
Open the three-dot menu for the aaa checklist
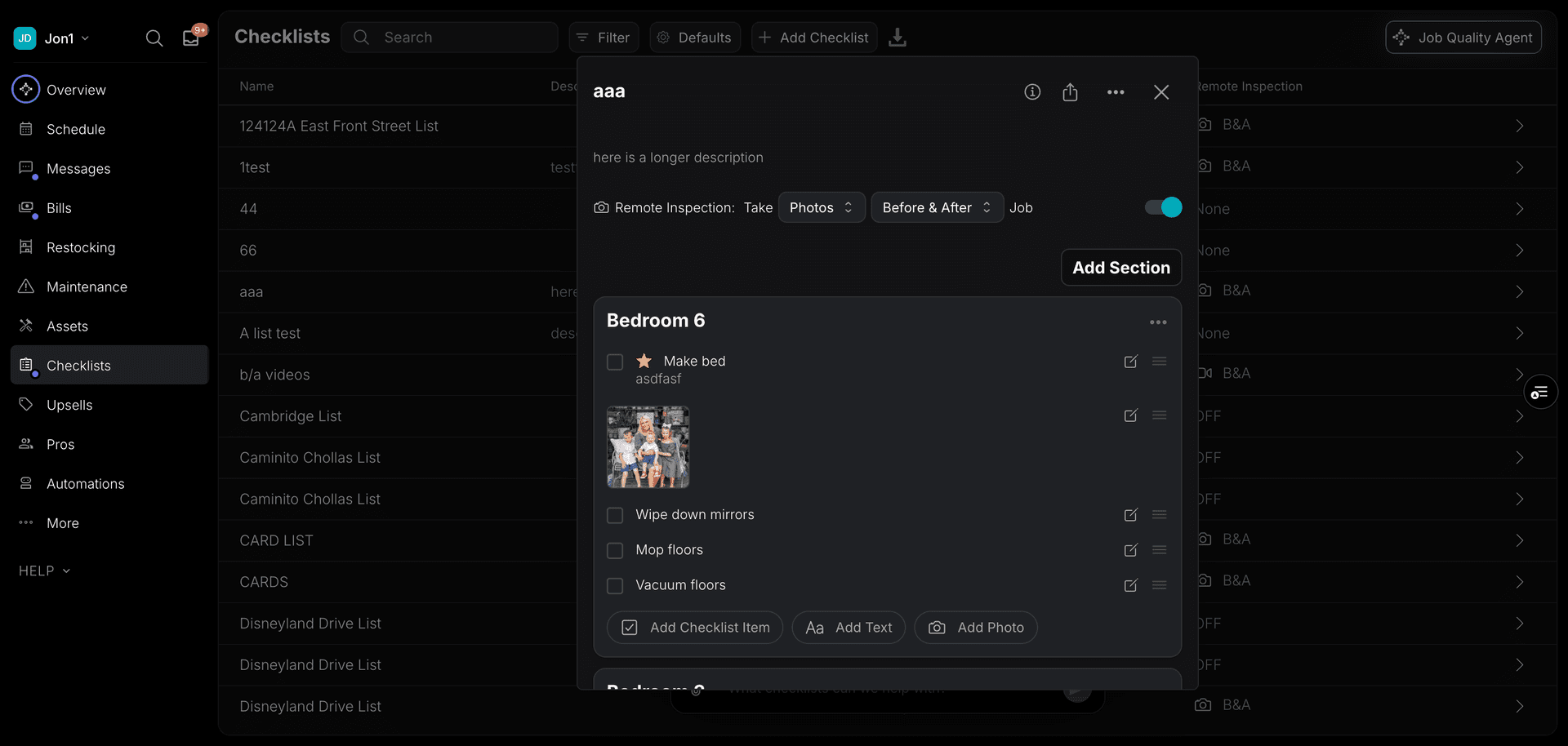[1116, 92]
